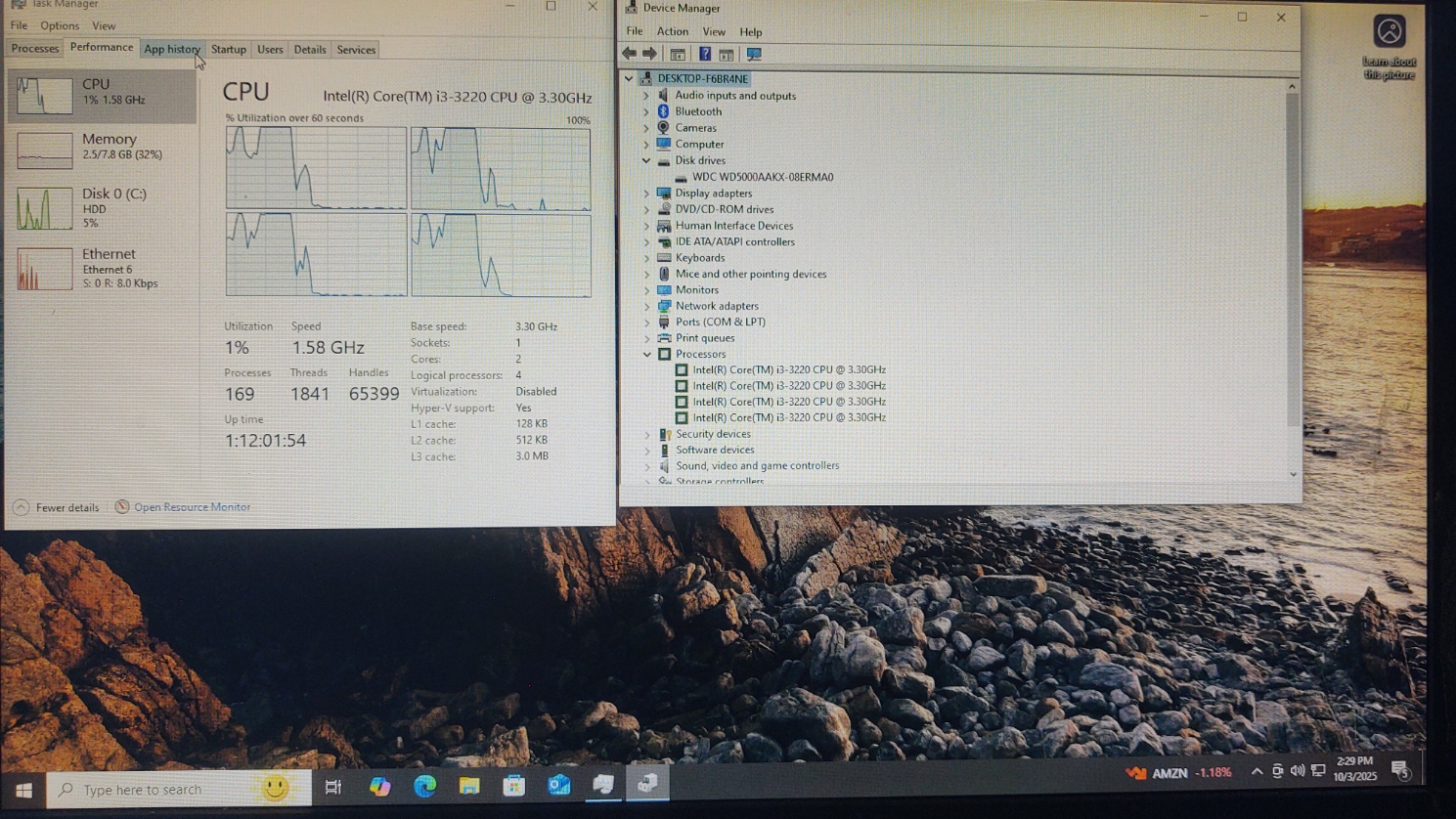Switch to the Startup tab in Task Manager
Viewport: 1456px width, 819px height.
tap(229, 50)
